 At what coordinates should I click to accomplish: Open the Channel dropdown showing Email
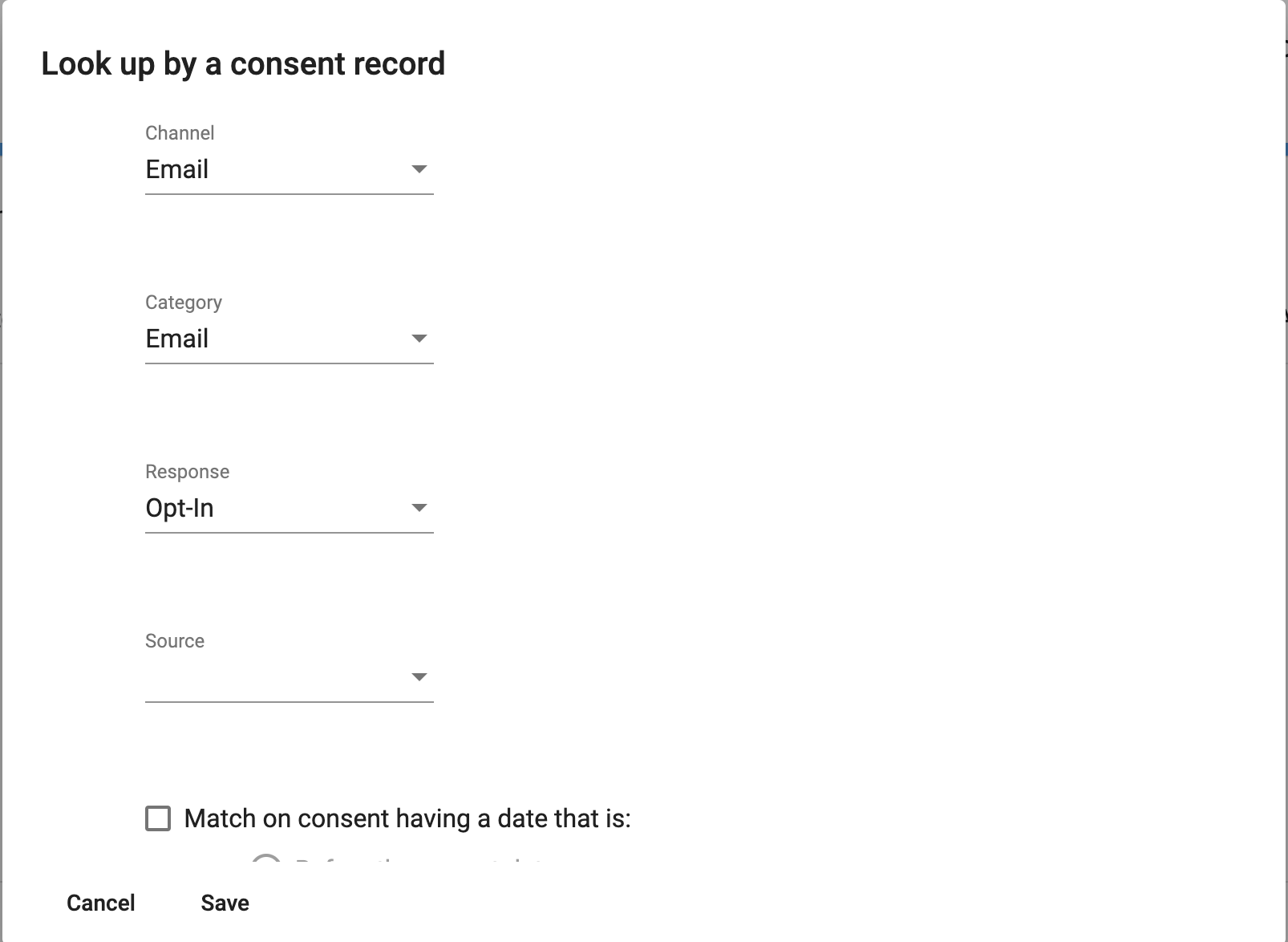[290, 170]
